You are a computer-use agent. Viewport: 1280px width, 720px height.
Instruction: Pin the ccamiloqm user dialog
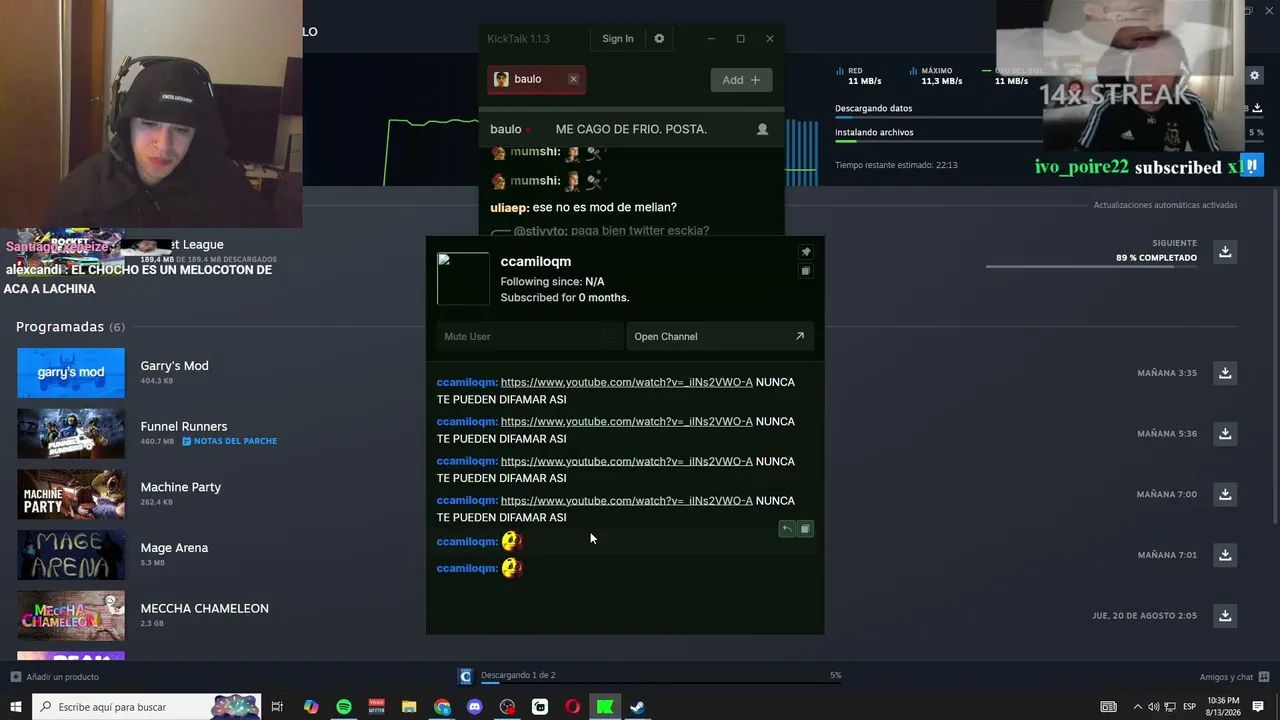[x=806, y=252]
